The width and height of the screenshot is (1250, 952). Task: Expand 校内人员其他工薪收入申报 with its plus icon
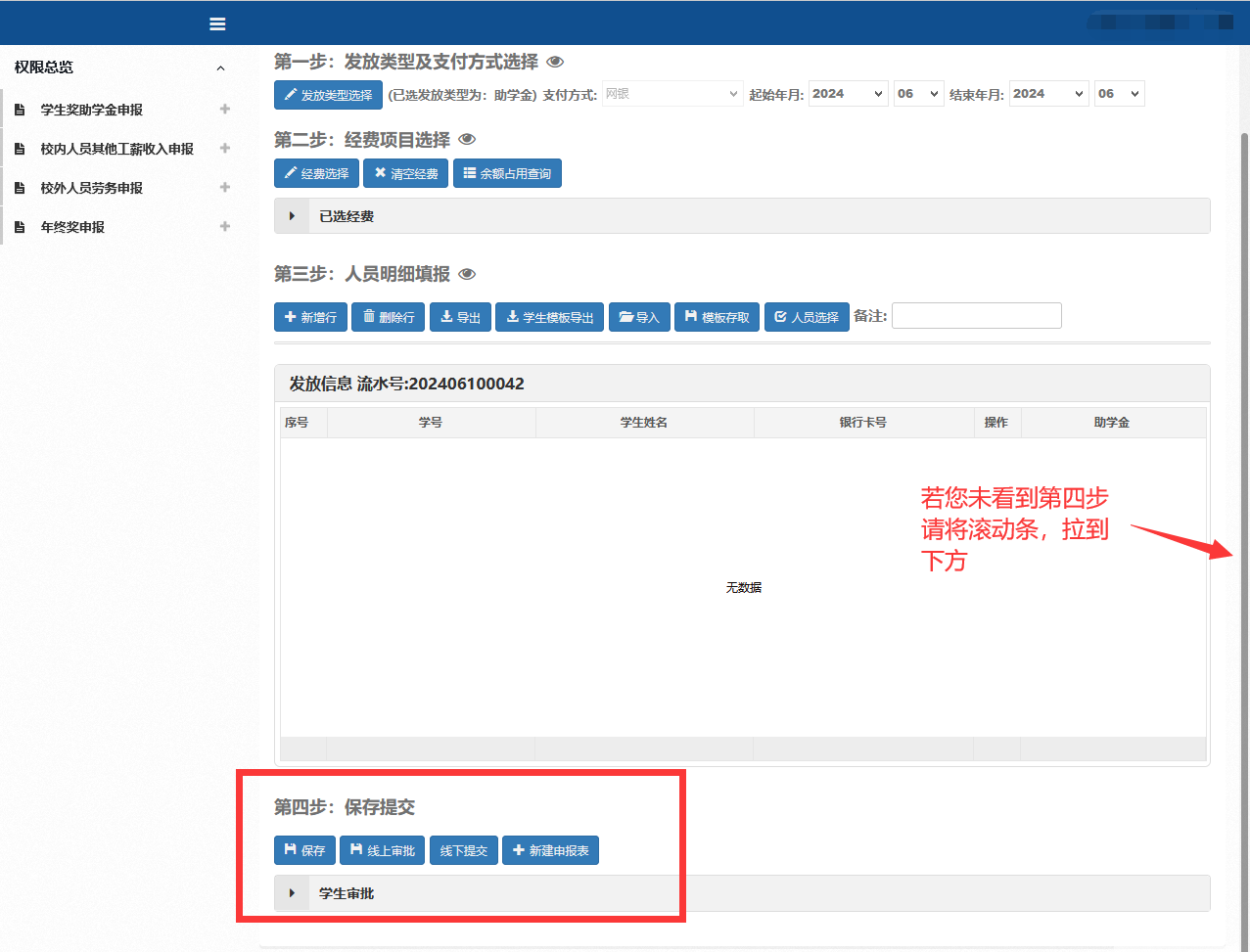225,148
